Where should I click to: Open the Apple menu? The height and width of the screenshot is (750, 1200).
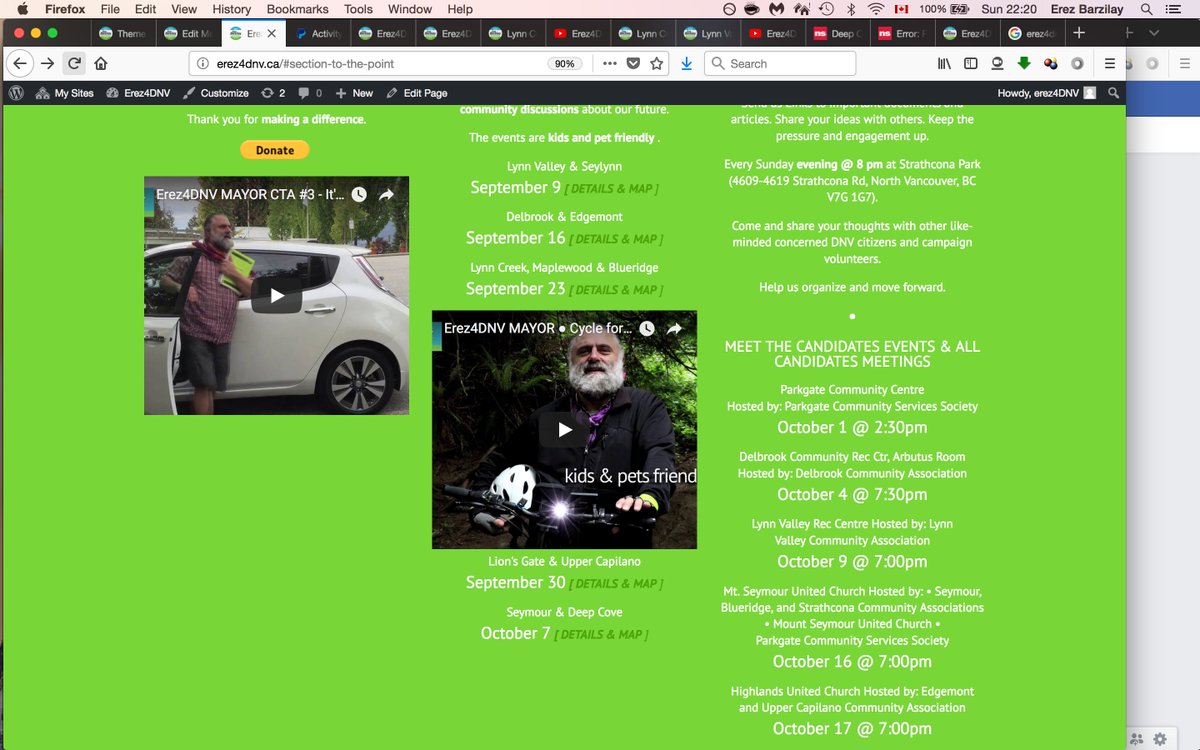(22, 9)
